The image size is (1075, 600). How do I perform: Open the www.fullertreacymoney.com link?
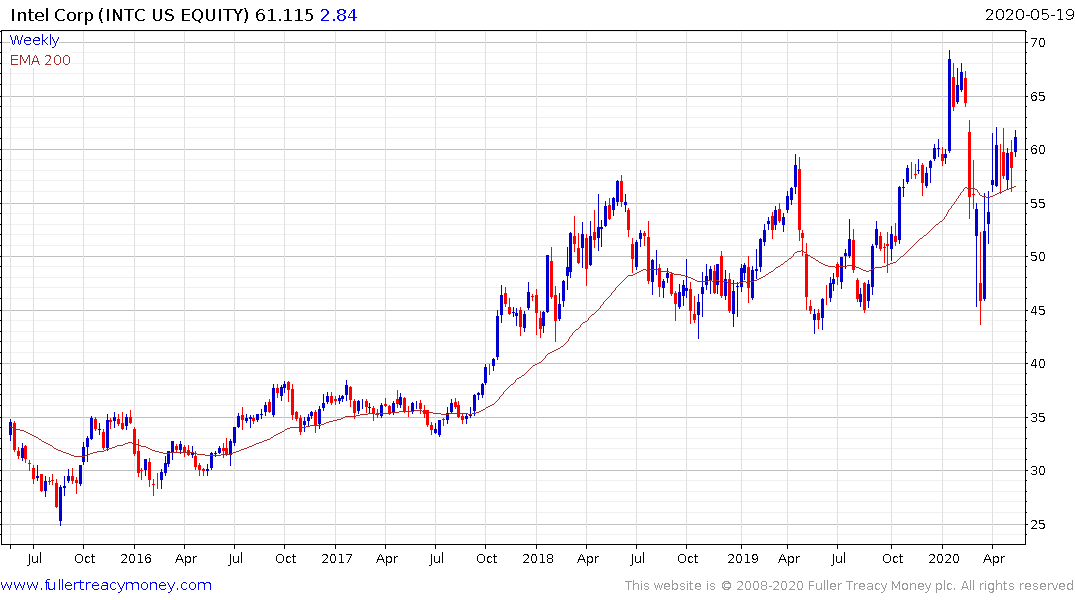[106, 585]
